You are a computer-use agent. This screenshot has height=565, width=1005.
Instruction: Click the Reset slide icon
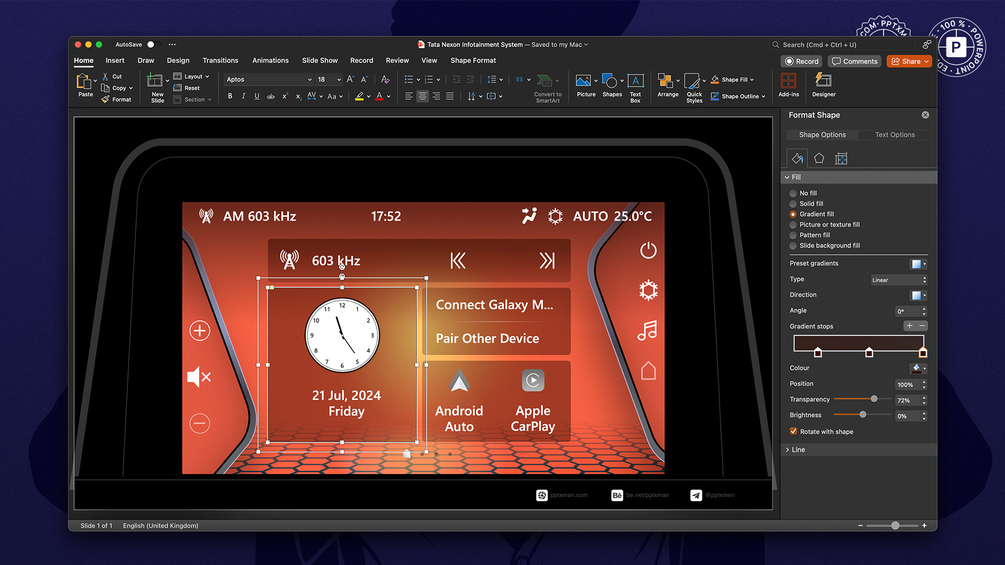[178, 88]
